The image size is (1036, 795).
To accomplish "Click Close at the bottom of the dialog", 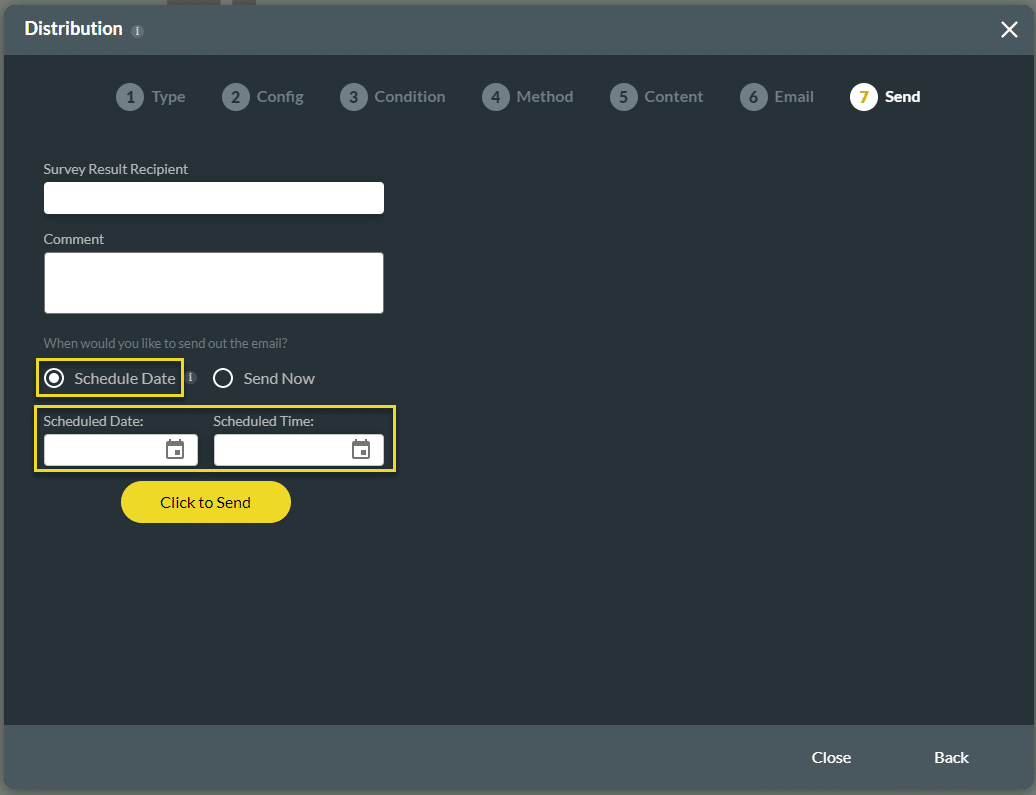I will tap(831, 758).
